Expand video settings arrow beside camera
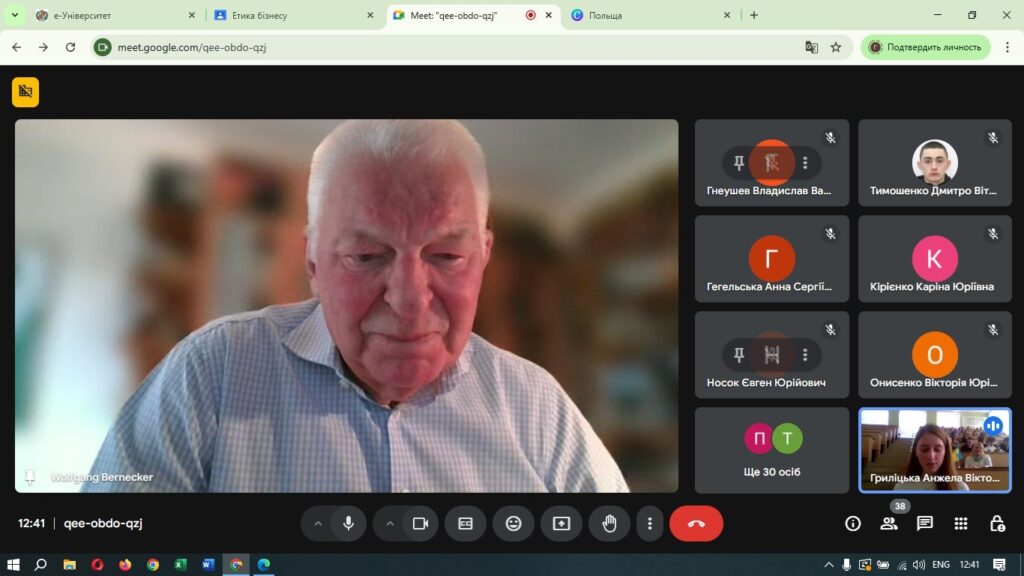Image resolution: width=1024 pixels, height=576 pixels. coord(390,523)
